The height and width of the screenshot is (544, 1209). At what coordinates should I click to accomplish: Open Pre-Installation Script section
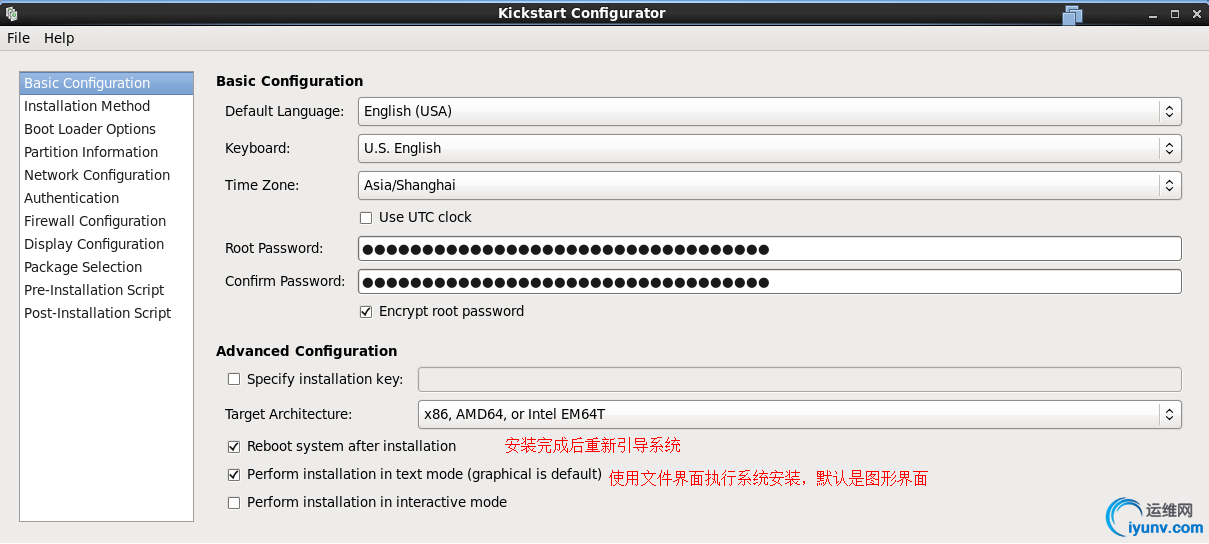(x=106, y=290)
